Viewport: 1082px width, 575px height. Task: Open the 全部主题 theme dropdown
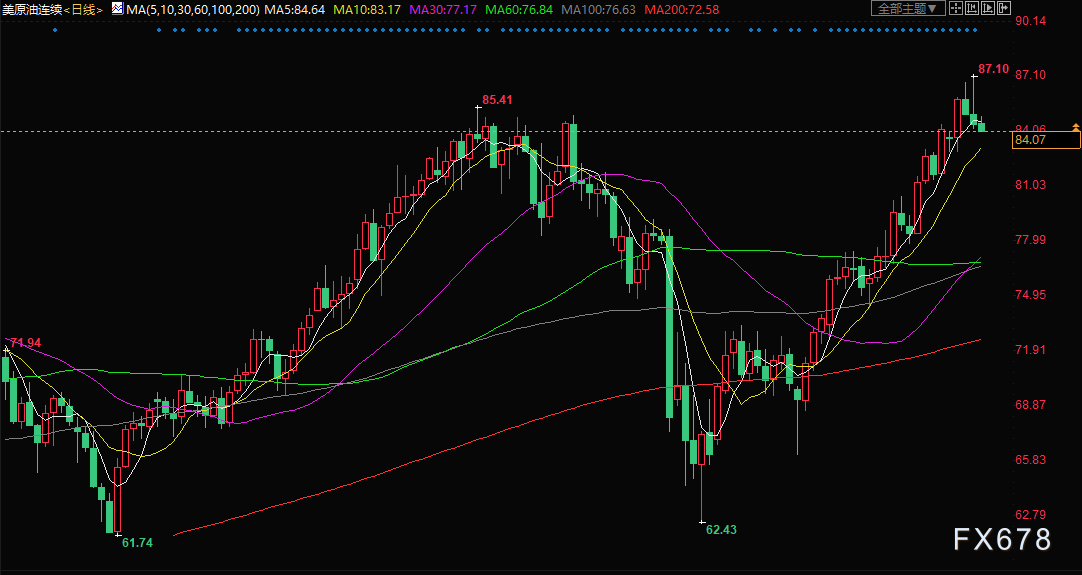908,8
